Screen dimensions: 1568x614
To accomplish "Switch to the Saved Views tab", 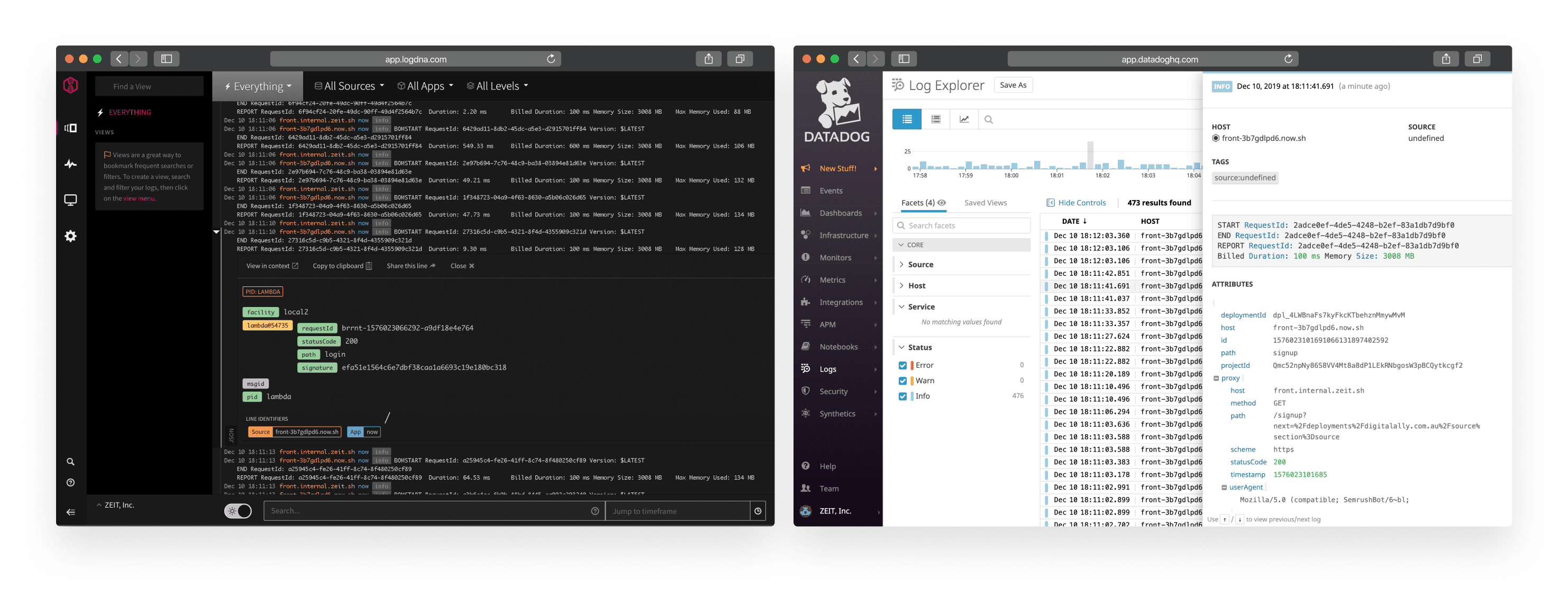I will pyautogui.click(x=986, y=202).
